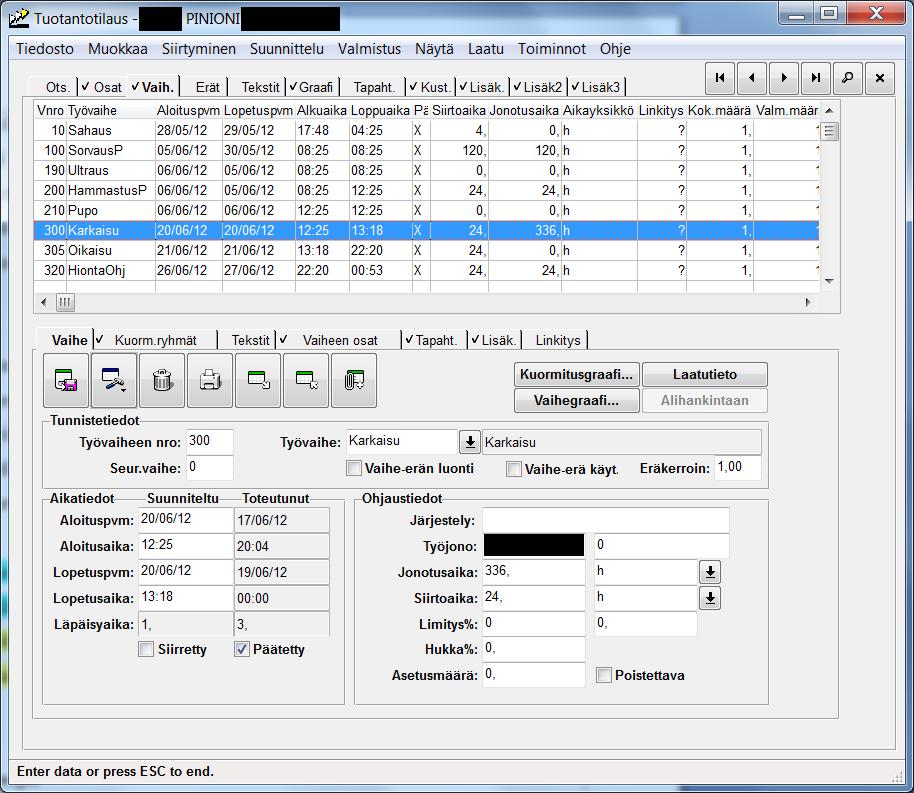
Task: Open the Siirtyminen menu
Action: click(x=199, y=49)
